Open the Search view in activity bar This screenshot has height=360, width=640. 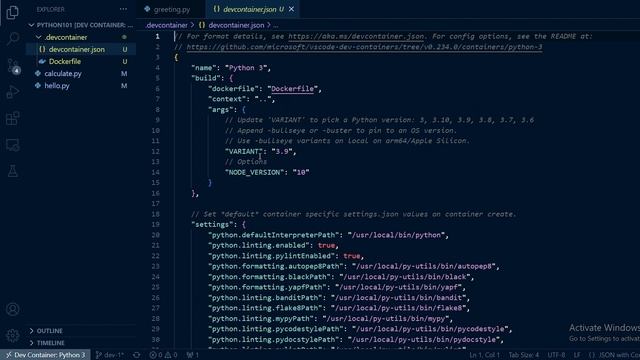pos(13,39)
